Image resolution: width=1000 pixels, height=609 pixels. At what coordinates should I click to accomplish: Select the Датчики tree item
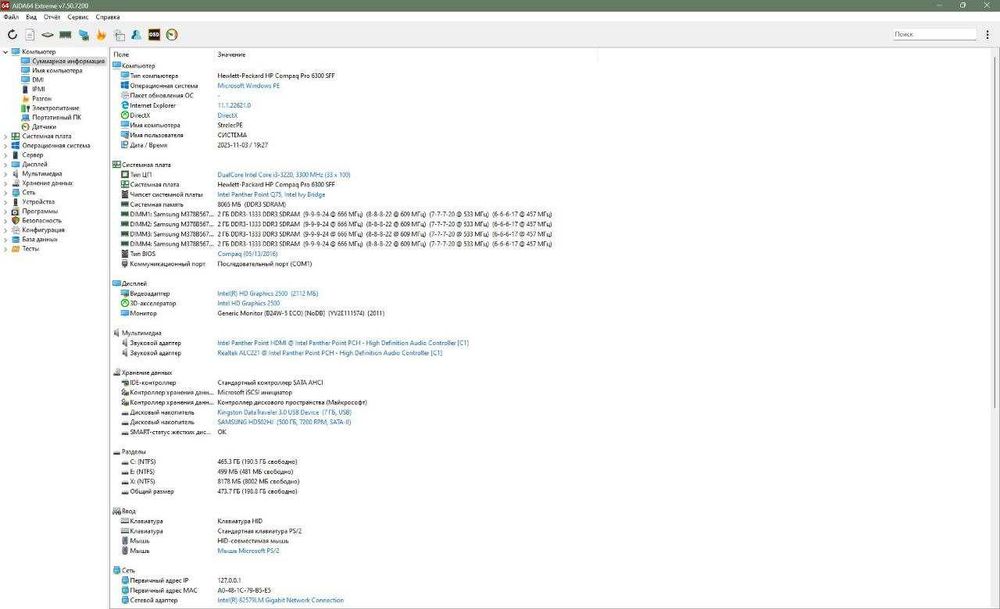pos(44,127)
